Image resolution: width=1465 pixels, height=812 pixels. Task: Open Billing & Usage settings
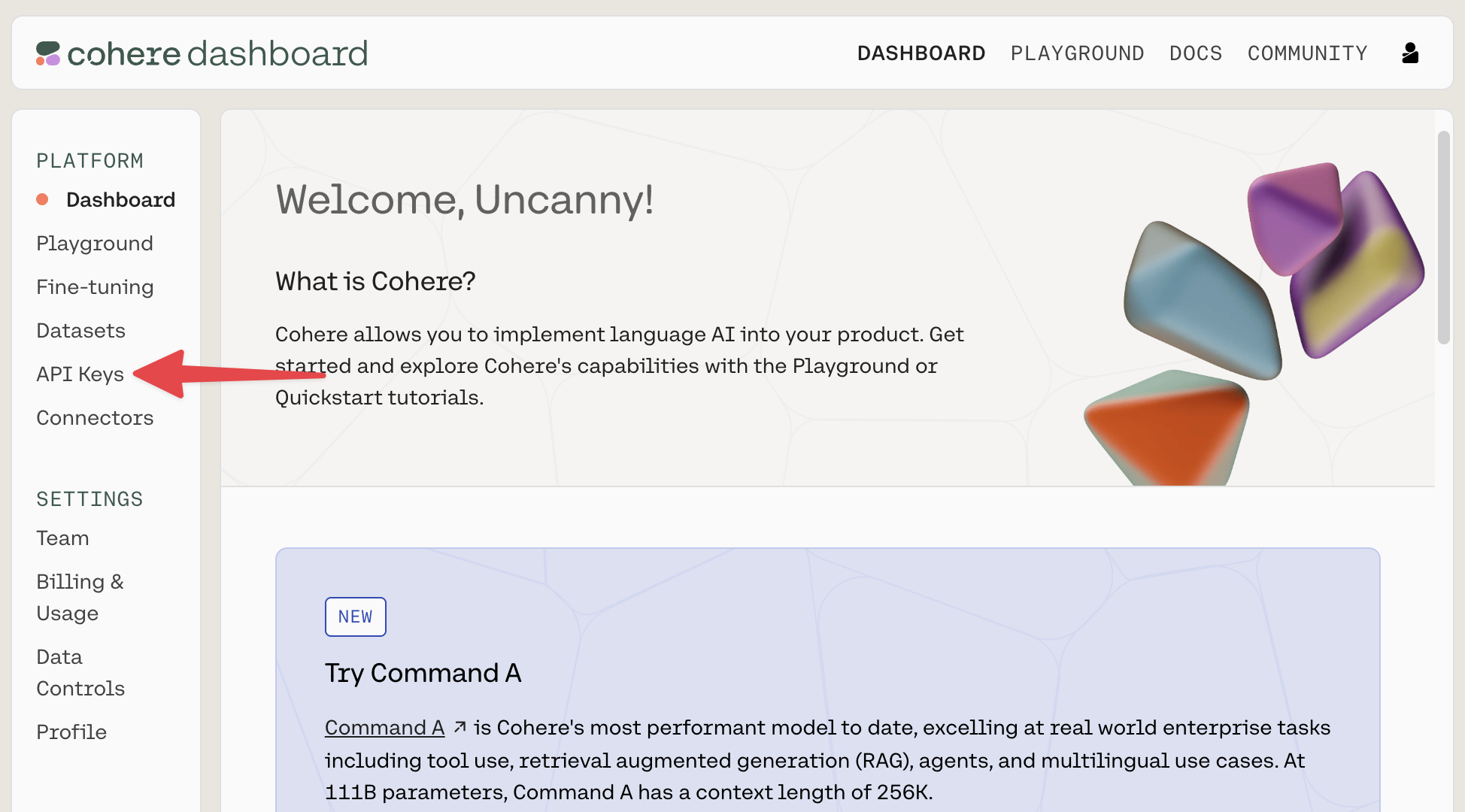pos(80,597)
